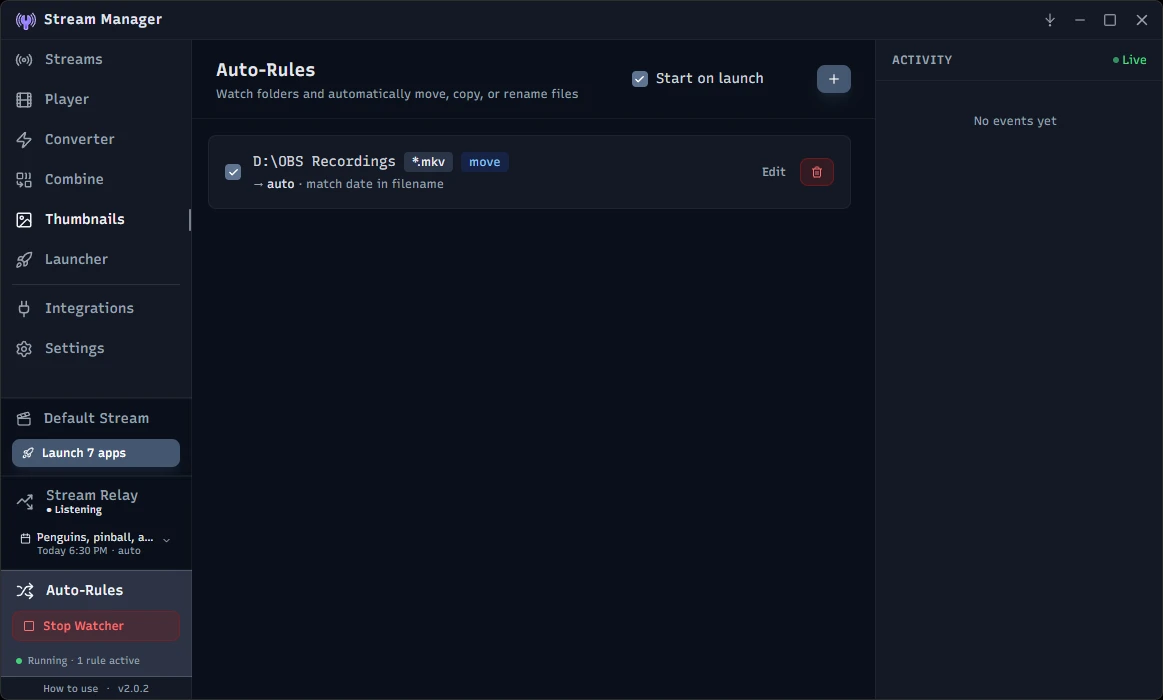The width and height of the screenshot is (1163, 700).
Task: Expand the Penguins, pinball scheduled stream chevron
Action: click(166, 540)
